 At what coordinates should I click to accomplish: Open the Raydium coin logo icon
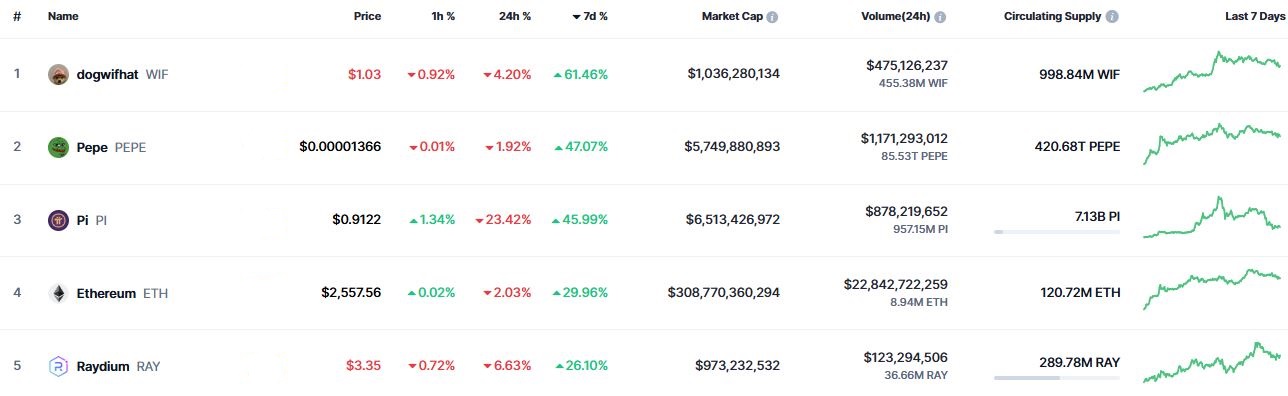coord(58,366)
